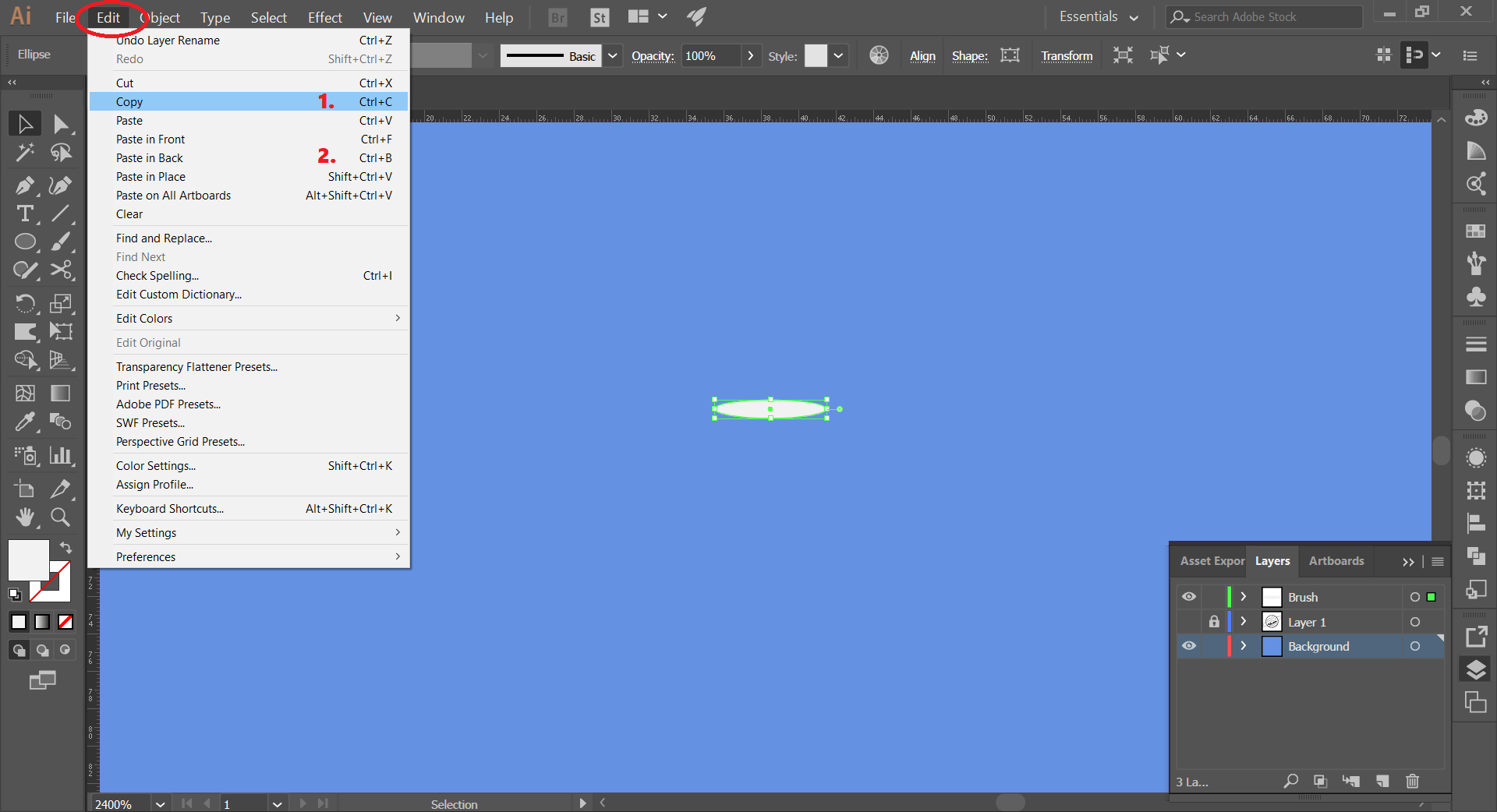Create new layer in Layers panel
The width and height of the screenshot is (1497, 812).
click(x=1382, y=781)
